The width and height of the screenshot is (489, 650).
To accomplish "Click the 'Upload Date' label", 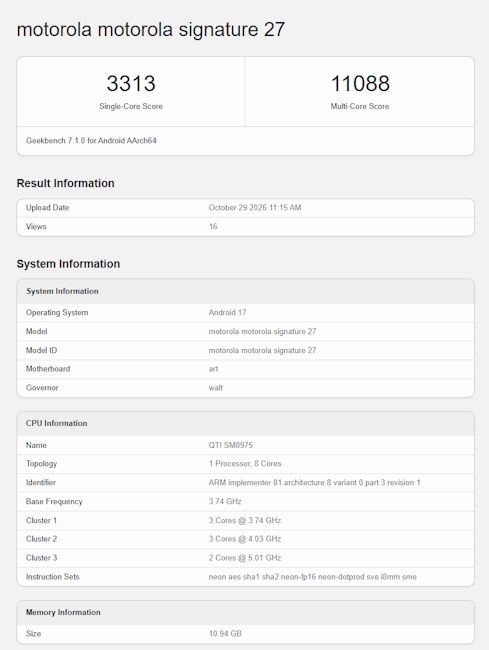I will tap(47, 208).
